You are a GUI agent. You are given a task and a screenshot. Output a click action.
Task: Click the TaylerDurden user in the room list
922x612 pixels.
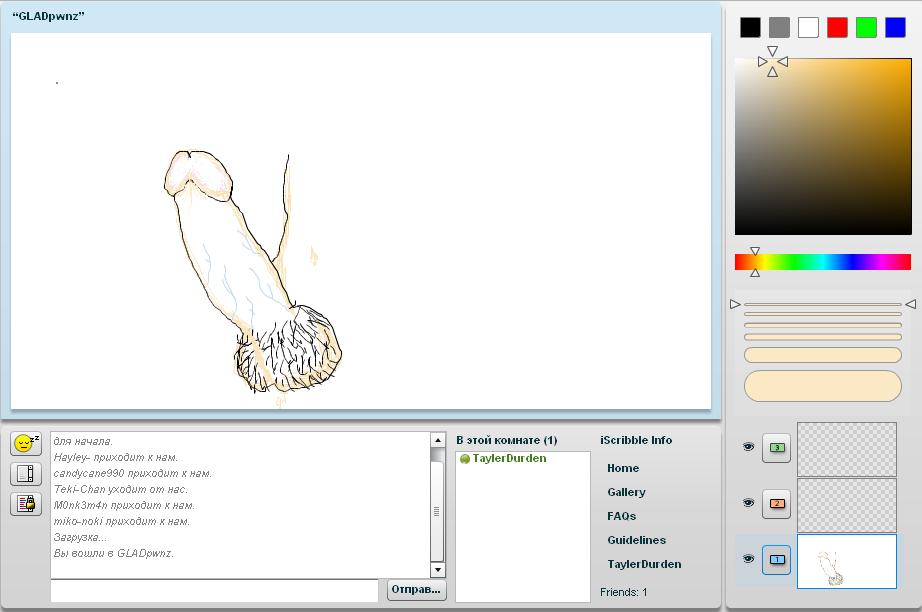509,459
